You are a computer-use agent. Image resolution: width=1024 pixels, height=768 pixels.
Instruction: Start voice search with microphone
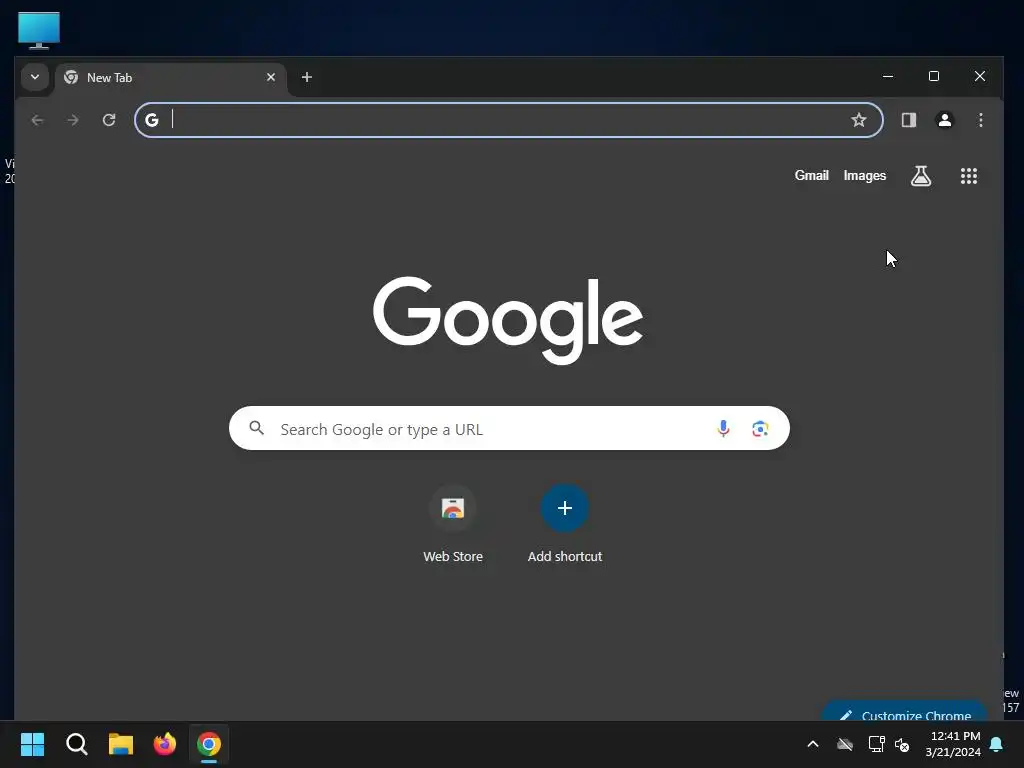tap(723, 428)
